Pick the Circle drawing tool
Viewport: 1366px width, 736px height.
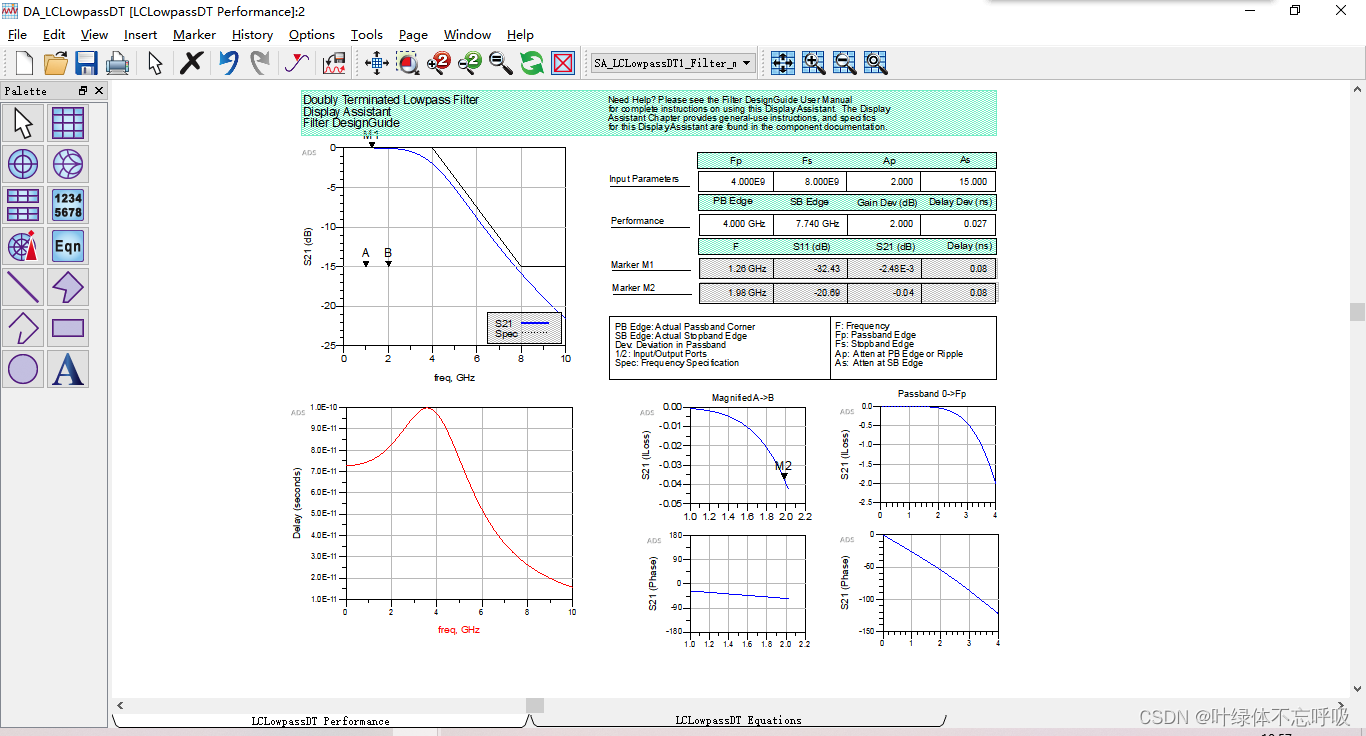pos(24,369)
